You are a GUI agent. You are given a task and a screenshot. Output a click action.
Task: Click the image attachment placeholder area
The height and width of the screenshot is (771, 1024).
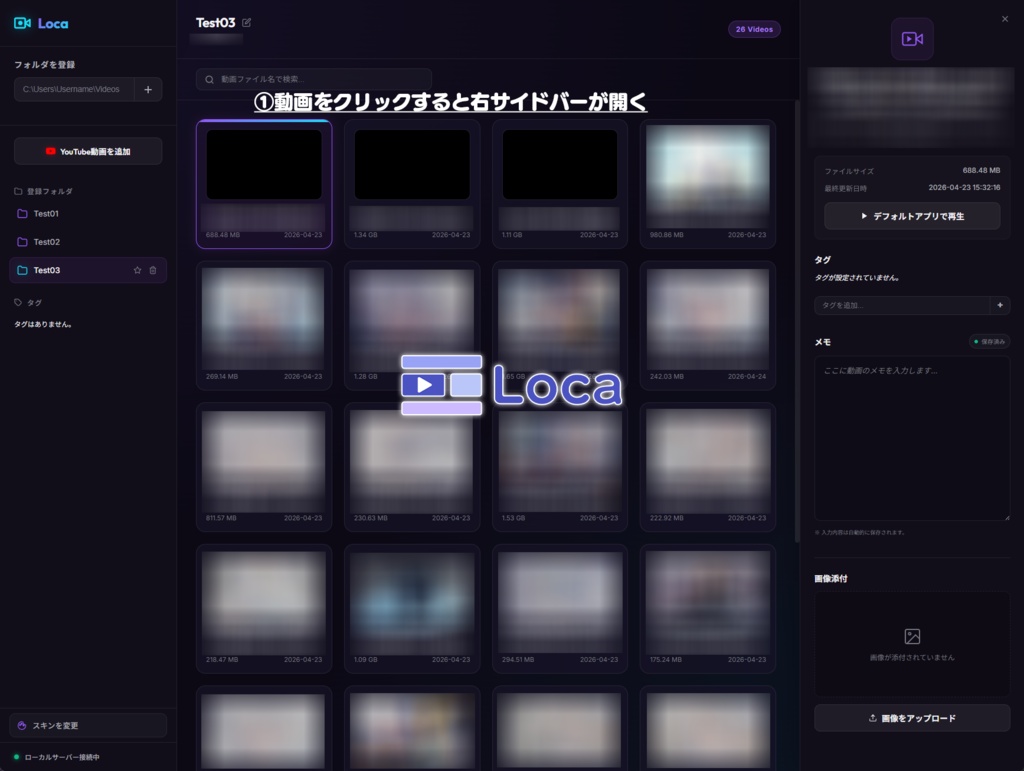pyautogui.click(x=912, y=644)
